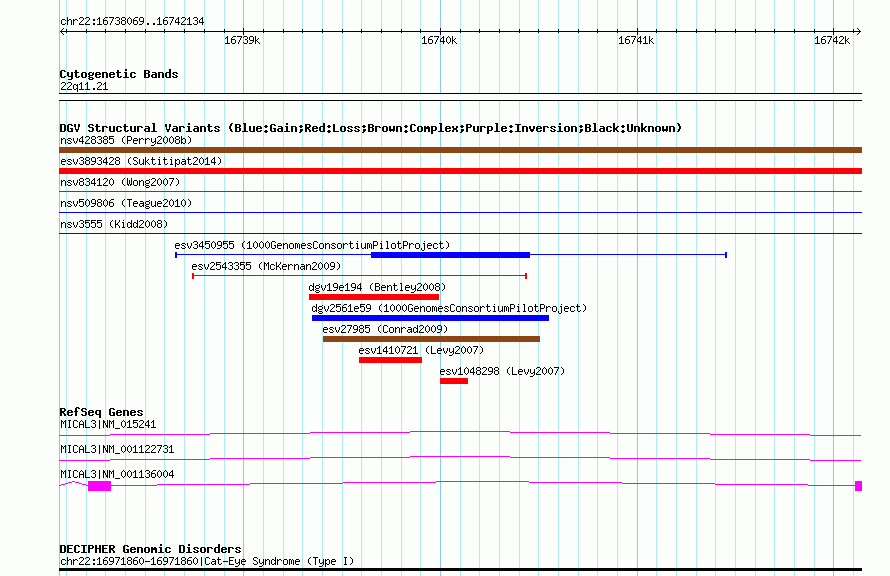Open MICAL3|NM_015241 transcript label
Screen dimensions: 890x576
tap(108, 424)
